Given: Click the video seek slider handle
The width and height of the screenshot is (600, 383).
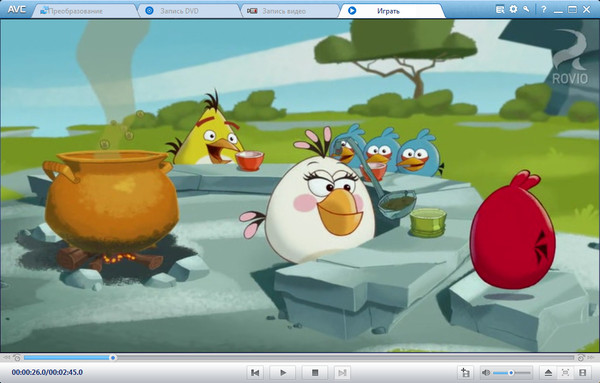Looking at the screenshot, I should [113, 358].
